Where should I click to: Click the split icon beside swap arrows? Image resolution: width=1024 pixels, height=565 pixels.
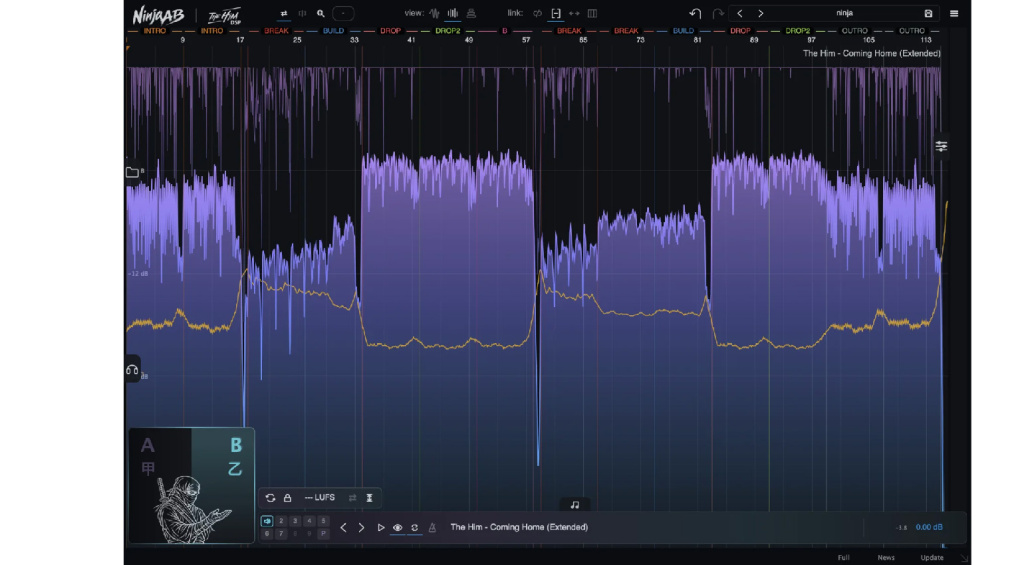(x=302, y=13)
